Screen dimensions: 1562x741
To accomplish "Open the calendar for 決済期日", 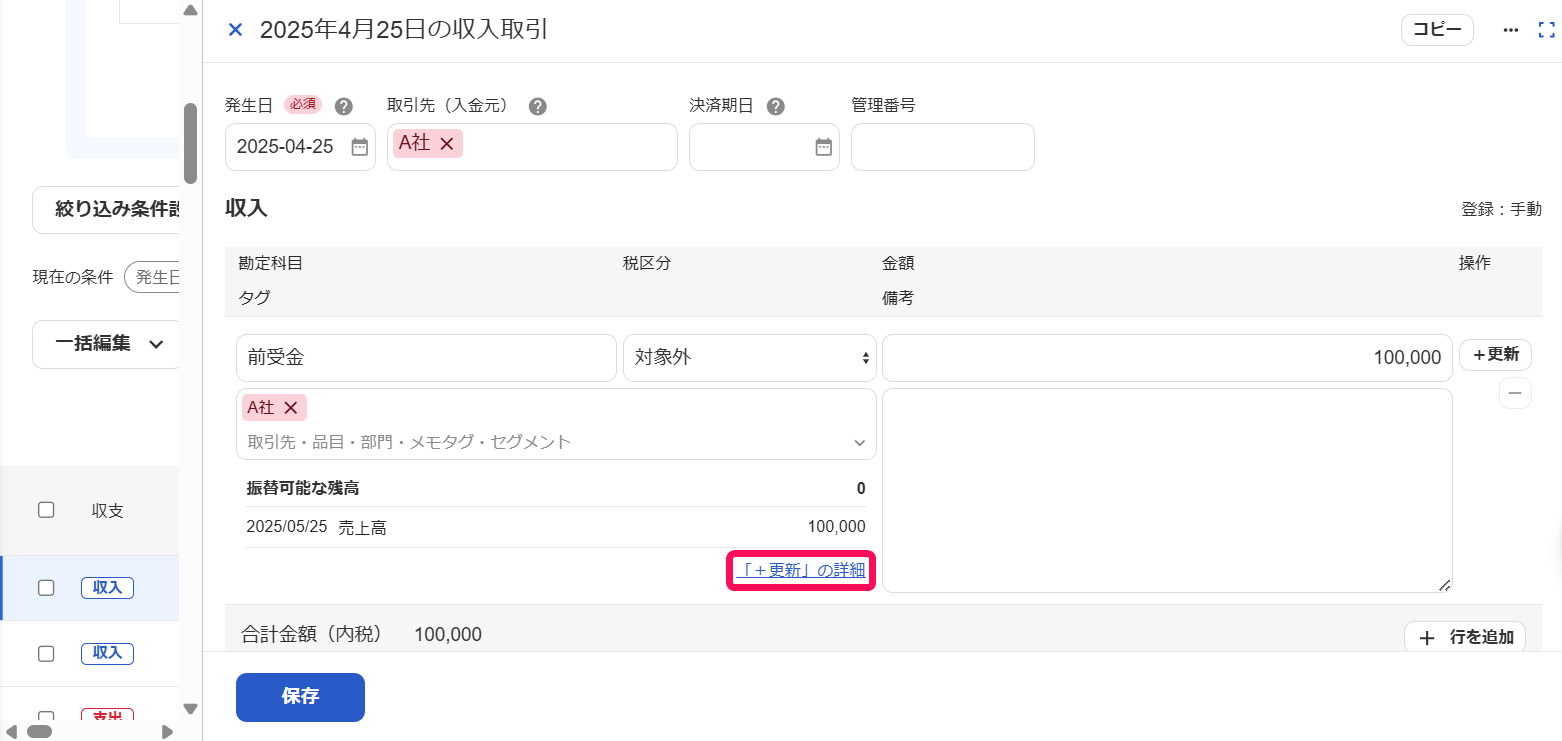I will 823,147.
